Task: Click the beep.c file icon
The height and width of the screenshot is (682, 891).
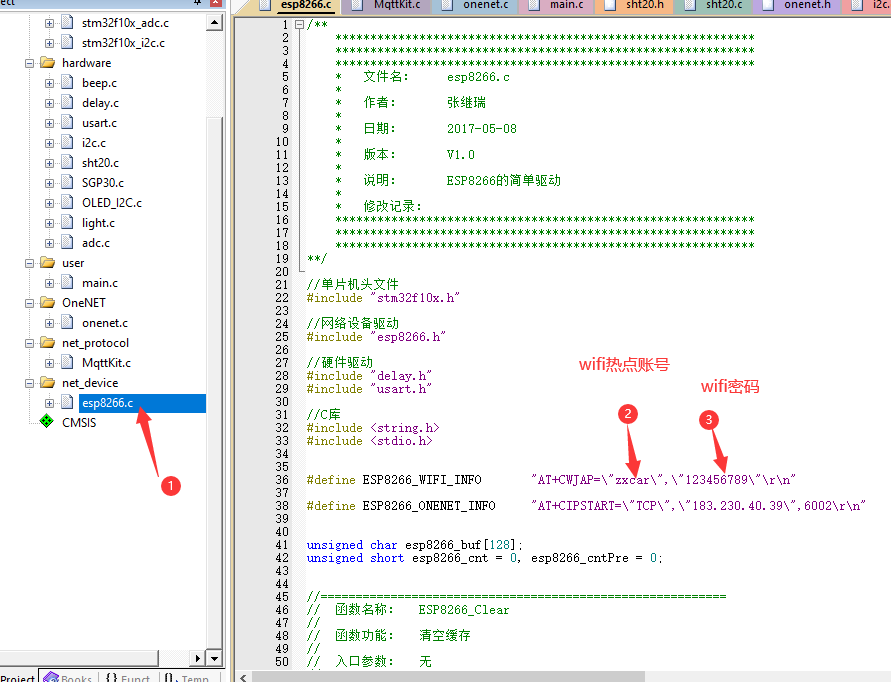Action: (67, 82)
